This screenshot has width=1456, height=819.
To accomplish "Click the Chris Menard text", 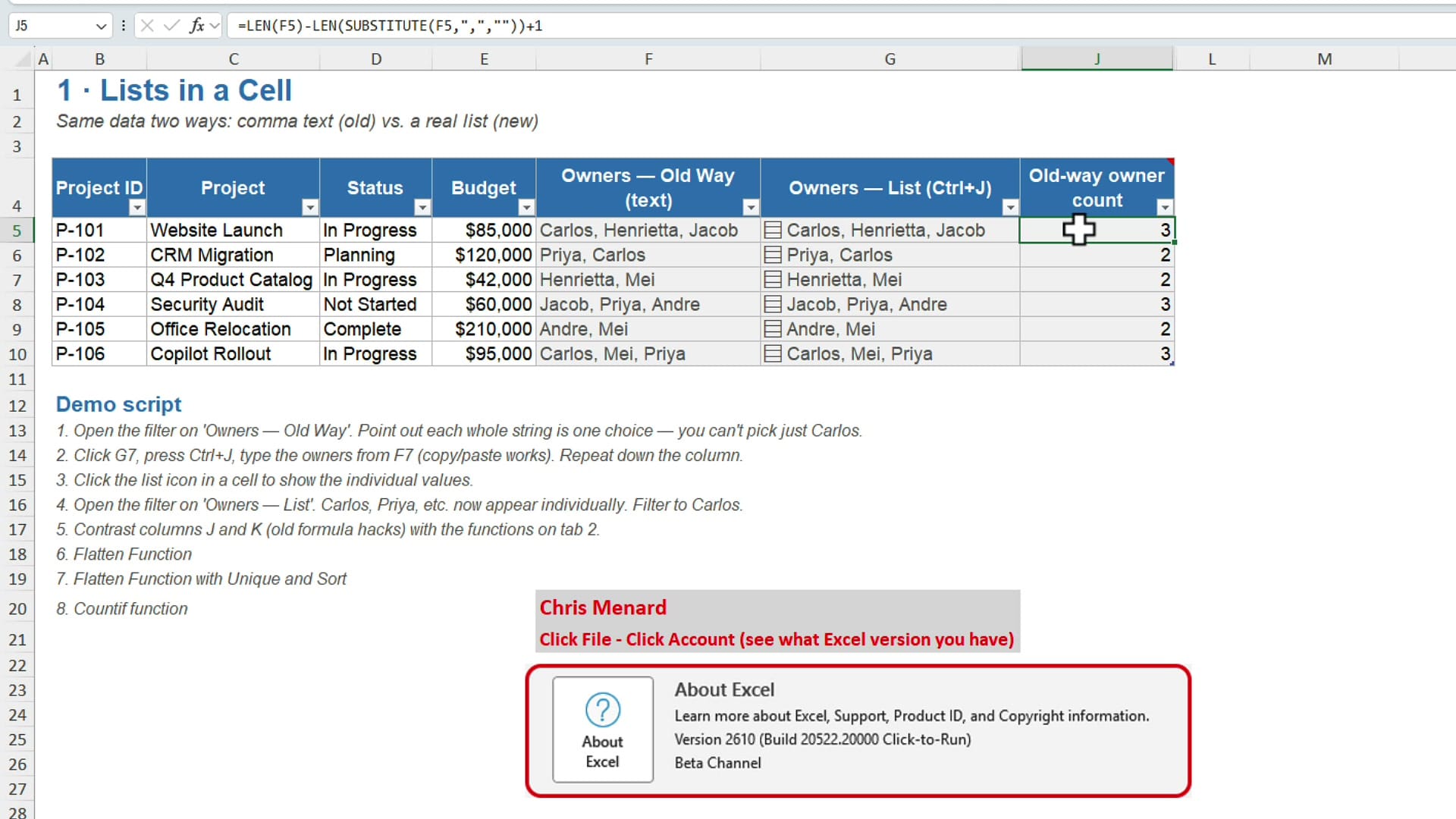I will [603, 607].
